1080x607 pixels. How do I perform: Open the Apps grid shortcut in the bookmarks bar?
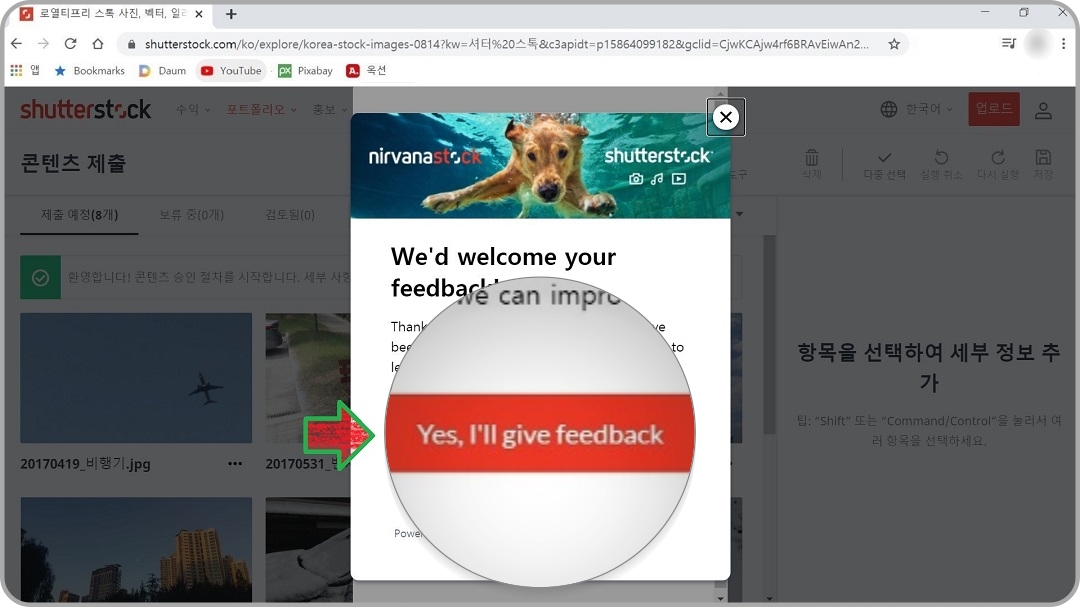point(16,70)
